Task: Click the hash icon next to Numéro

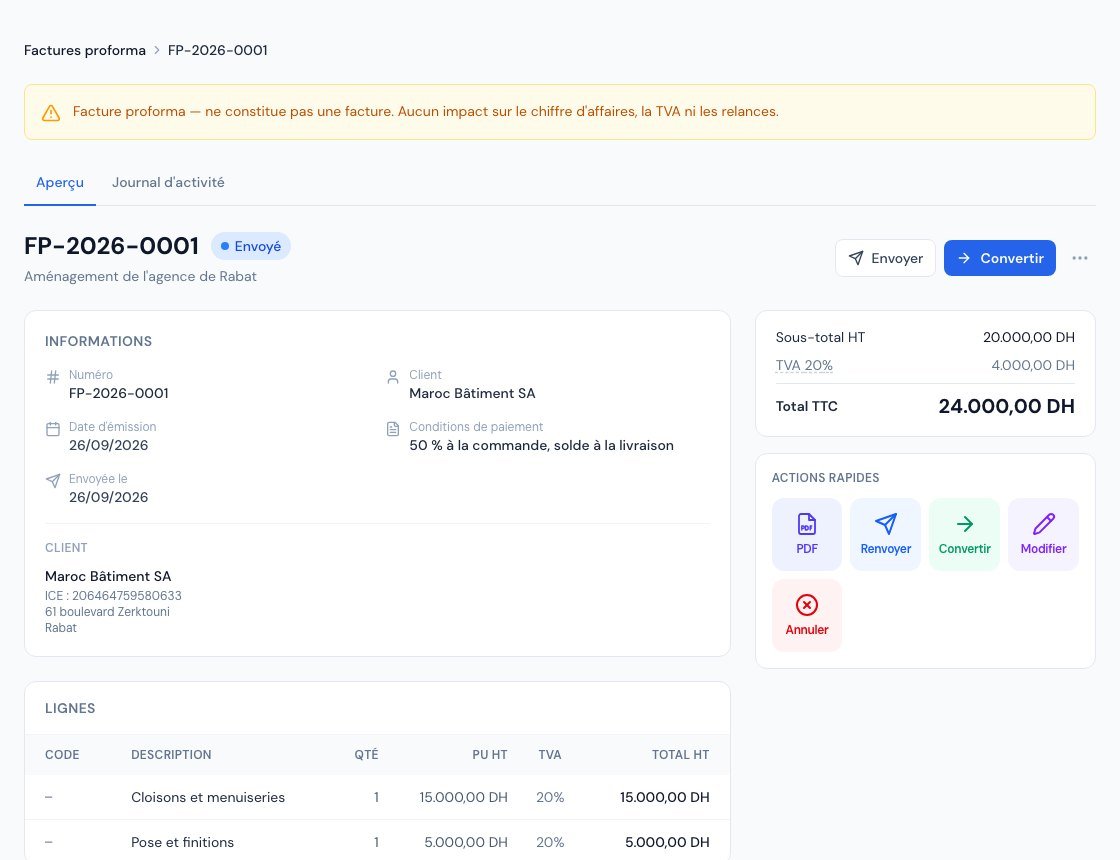Action: pyautogui.click(x=53, y=376)
